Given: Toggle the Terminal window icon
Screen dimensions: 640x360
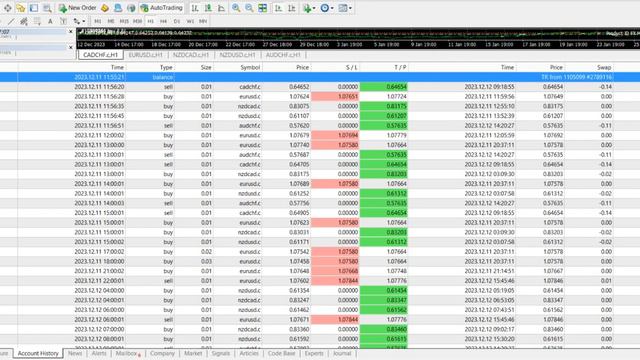Looking at the screenshot, I should 34,8.
